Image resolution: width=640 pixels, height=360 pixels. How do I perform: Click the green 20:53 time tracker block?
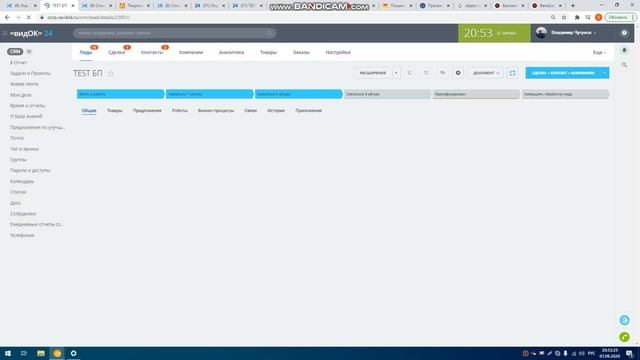[x=494, y=33]
